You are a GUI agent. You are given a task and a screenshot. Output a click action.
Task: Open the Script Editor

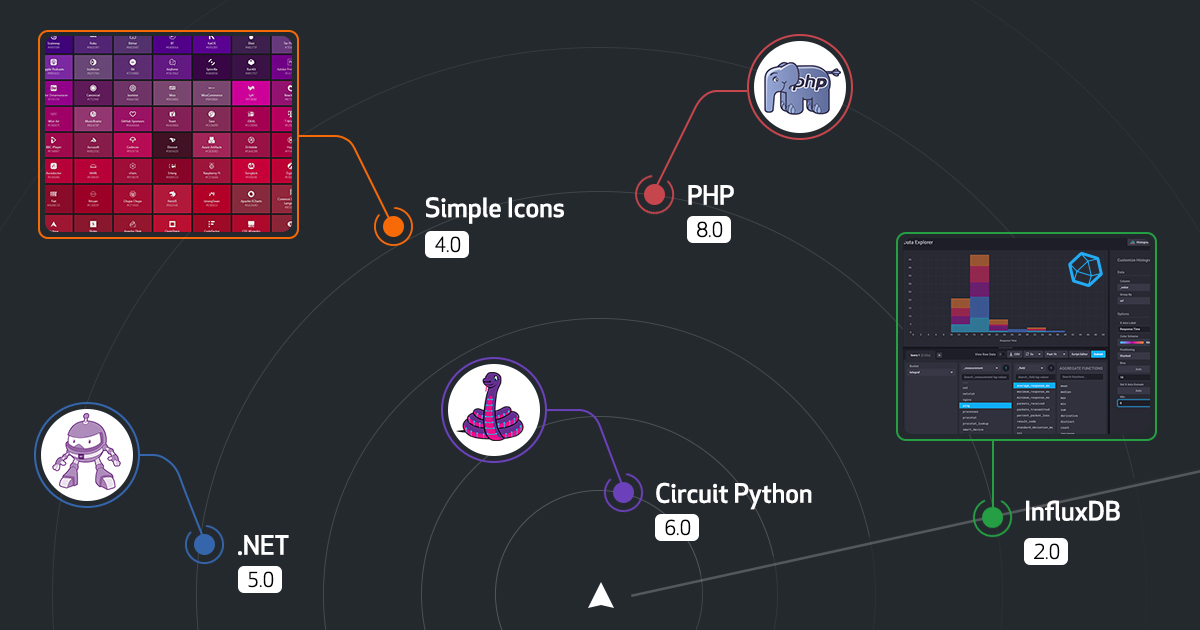[1078, 354]
